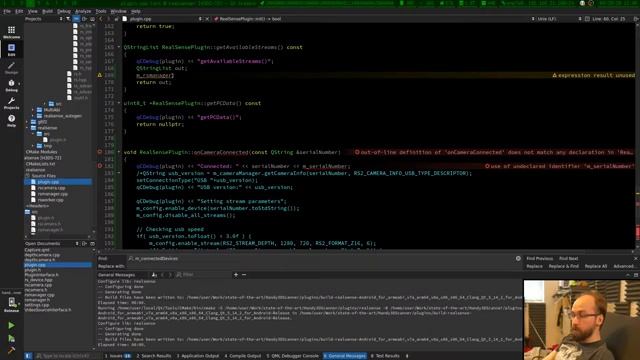Click the warning marker on line 169
Viewport: 640px width, 360px height.
[x=100, y=75]
